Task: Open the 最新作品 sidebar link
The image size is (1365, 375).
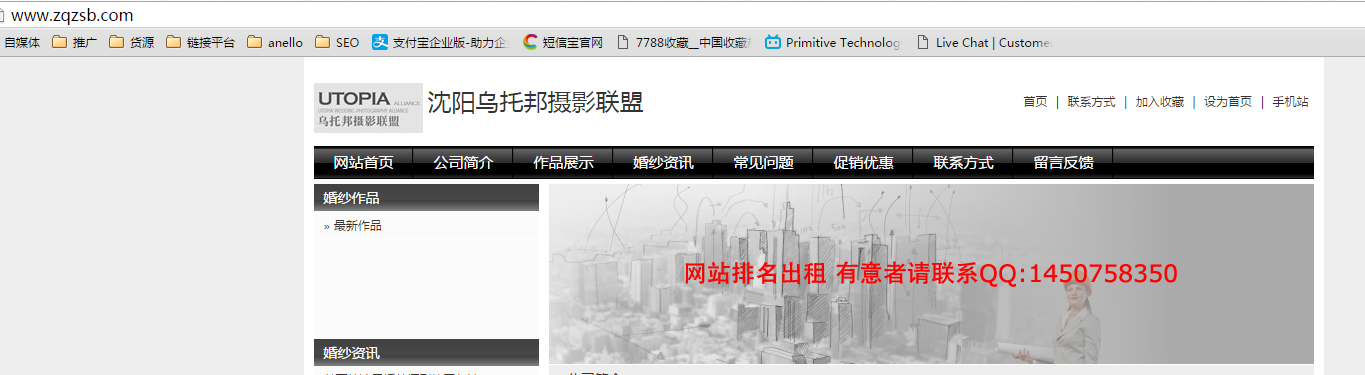Action: click(x=357, y=226)
